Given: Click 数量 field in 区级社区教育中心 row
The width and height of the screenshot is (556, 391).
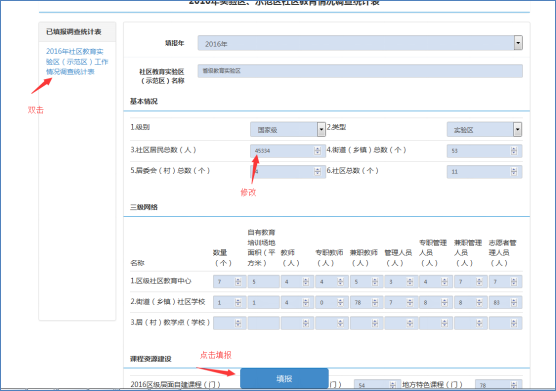Looking at the screenshot, I should pos(229,281).
